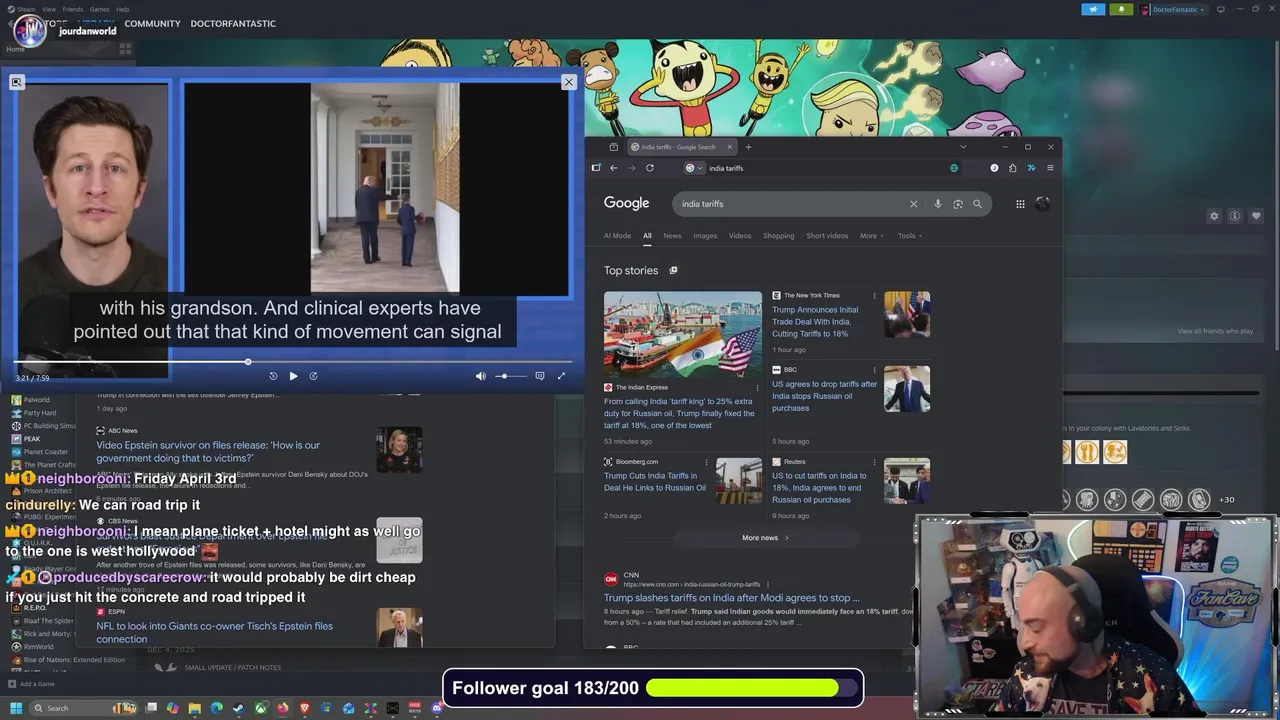Adjust the video volume slider
This screenshot has width=1280, height=720.
[510, 376]
